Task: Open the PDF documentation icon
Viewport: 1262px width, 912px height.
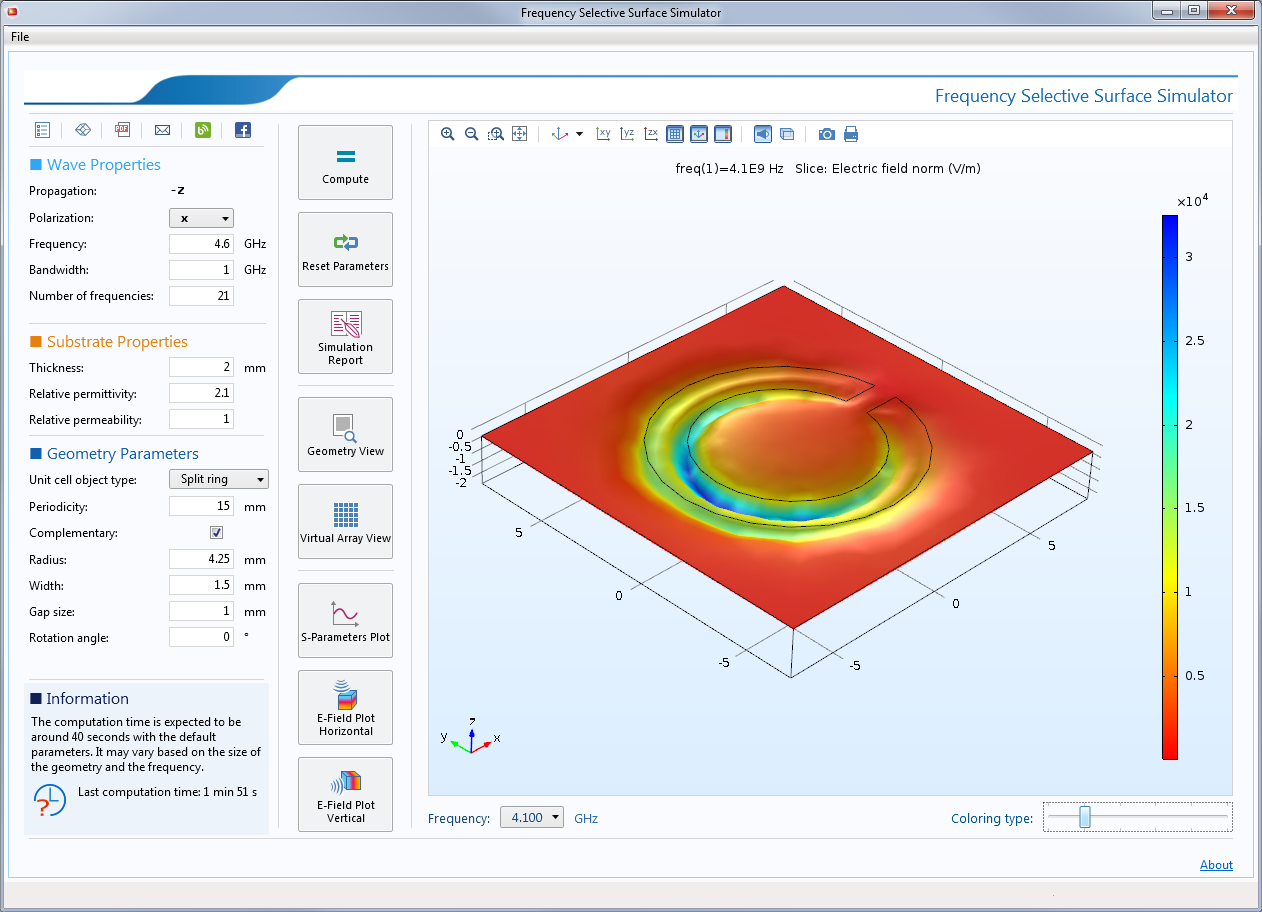Action: coord(122,130)
